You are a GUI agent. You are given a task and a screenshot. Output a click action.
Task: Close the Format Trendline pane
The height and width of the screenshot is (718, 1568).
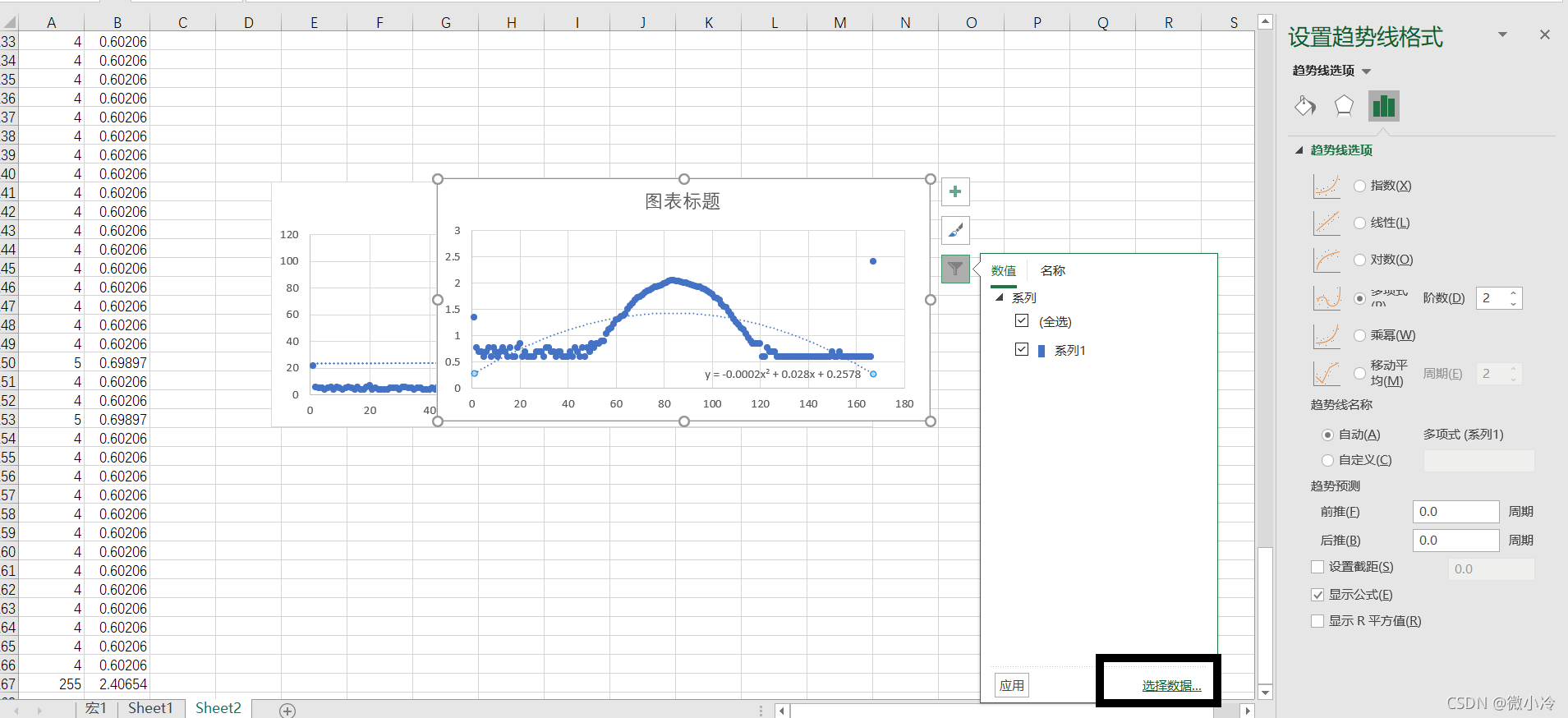[1545, 35]
